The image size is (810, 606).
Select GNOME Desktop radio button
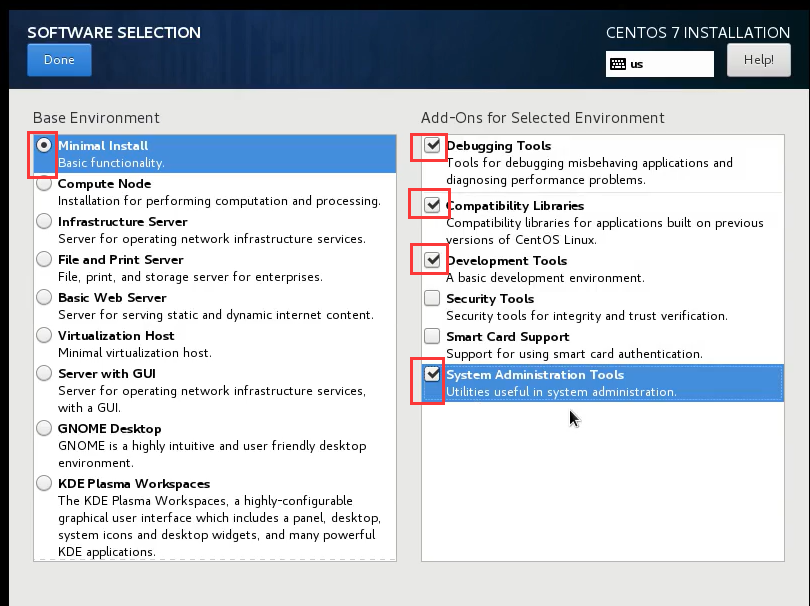44,428
